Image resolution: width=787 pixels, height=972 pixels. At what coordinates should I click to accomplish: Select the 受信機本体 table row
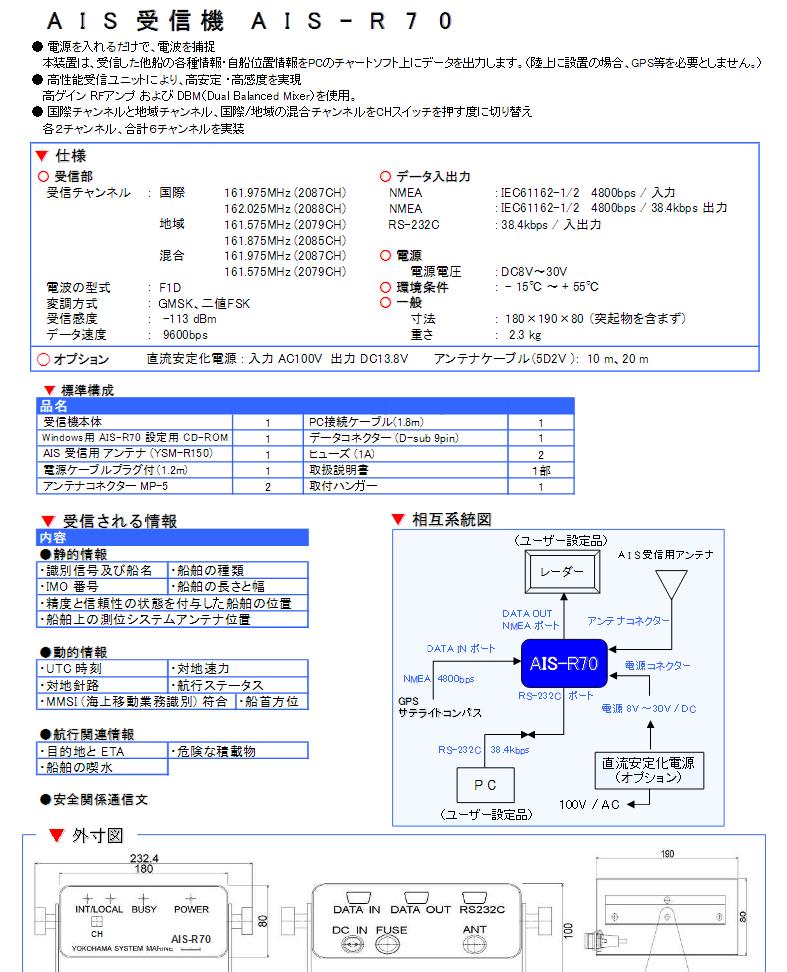(x=134, y=422)
